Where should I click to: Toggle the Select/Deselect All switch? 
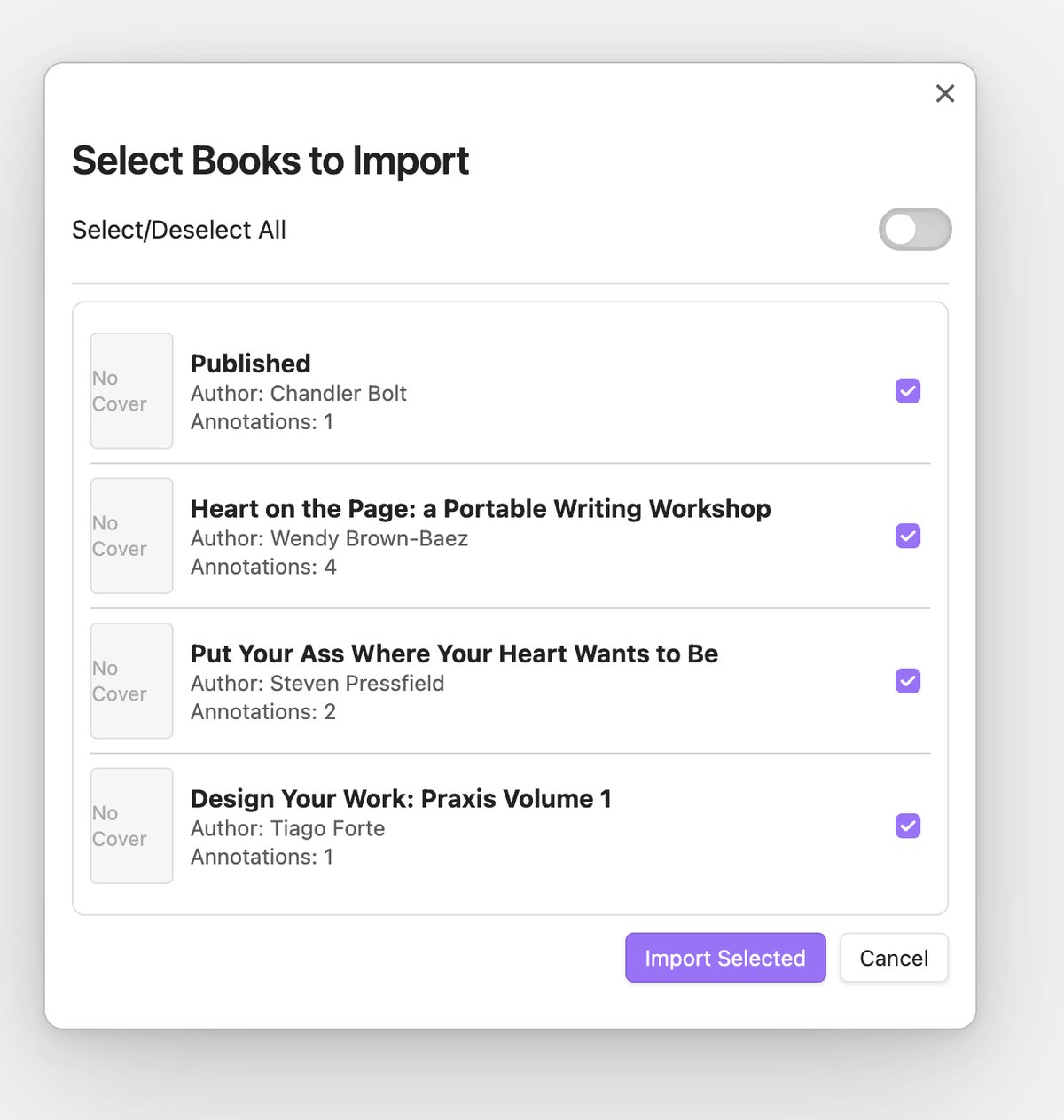(x=914, y=230)
